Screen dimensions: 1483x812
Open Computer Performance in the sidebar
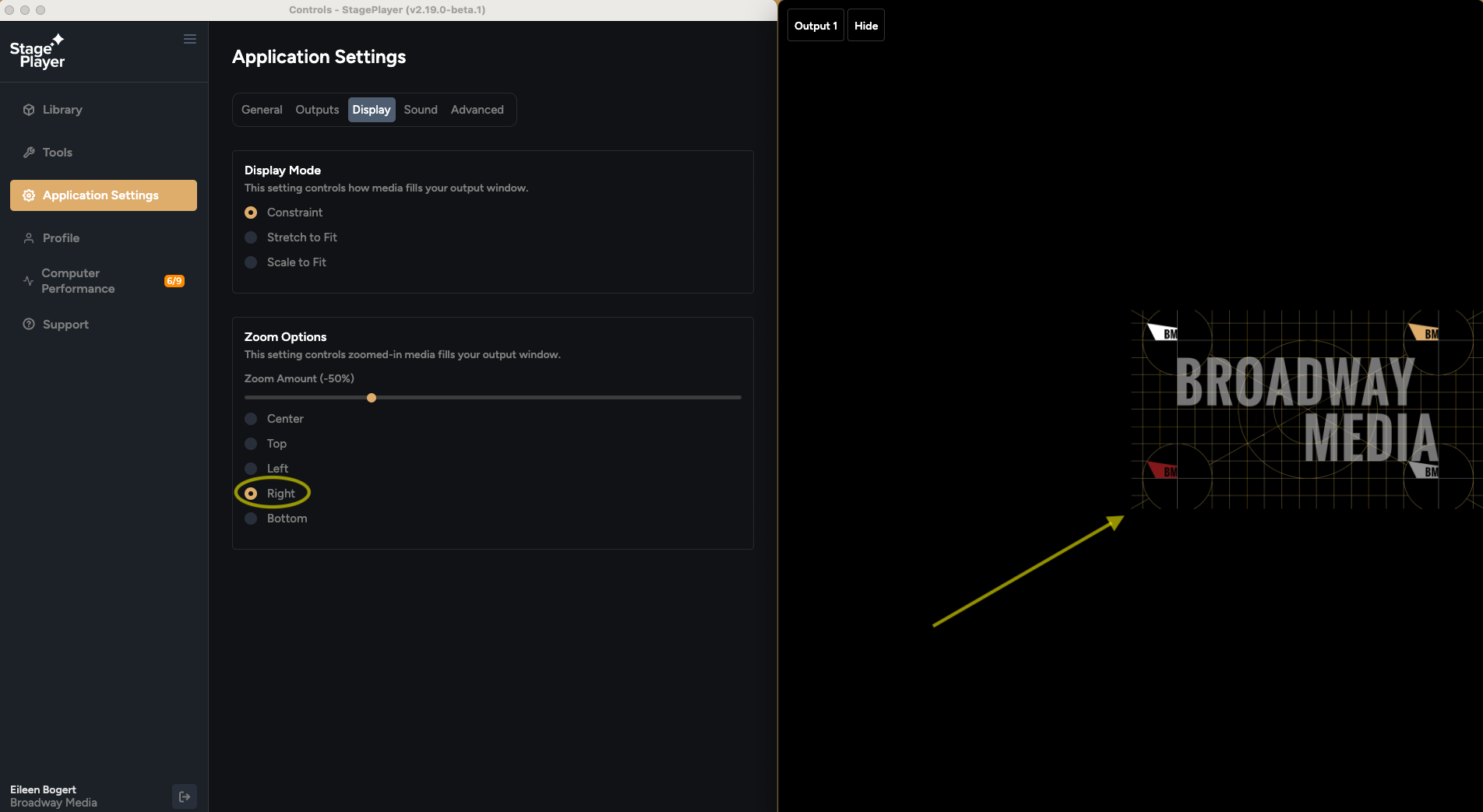104,281
